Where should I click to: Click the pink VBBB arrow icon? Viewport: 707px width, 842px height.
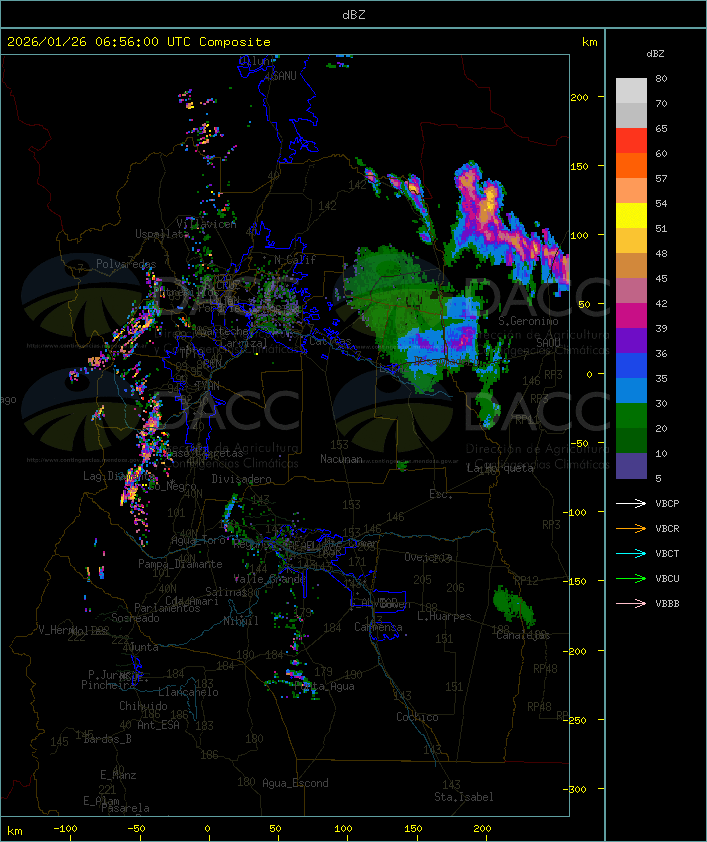[x=631, y=604]
